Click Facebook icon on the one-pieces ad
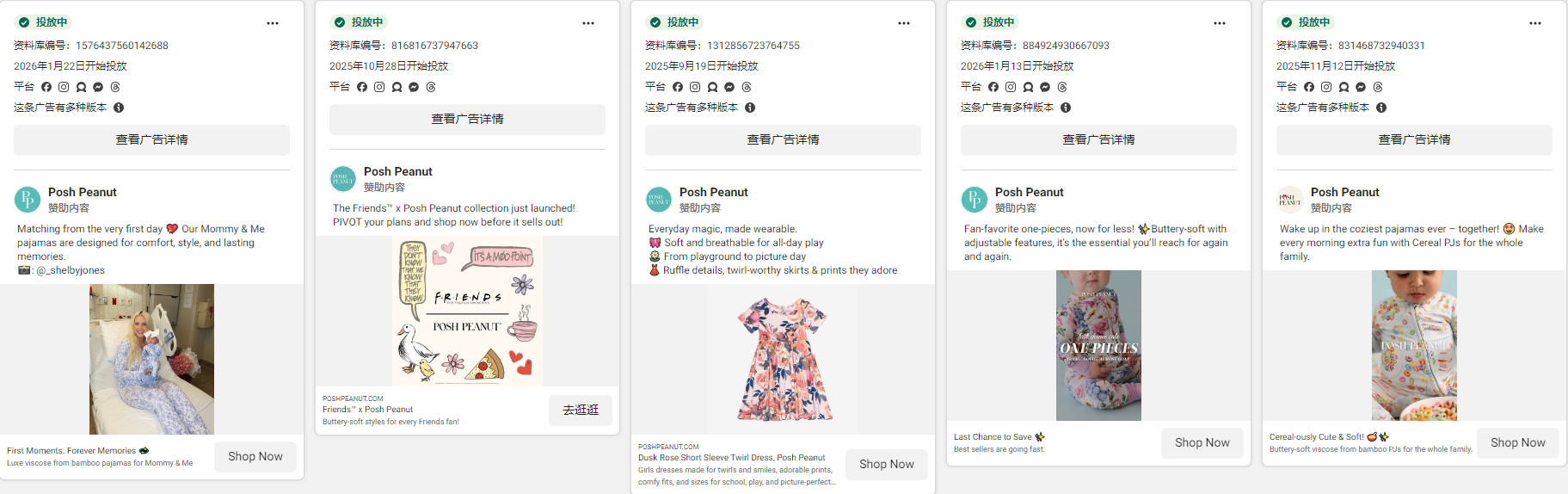This screenshot has height=494, width=1568. click(993, 87)
